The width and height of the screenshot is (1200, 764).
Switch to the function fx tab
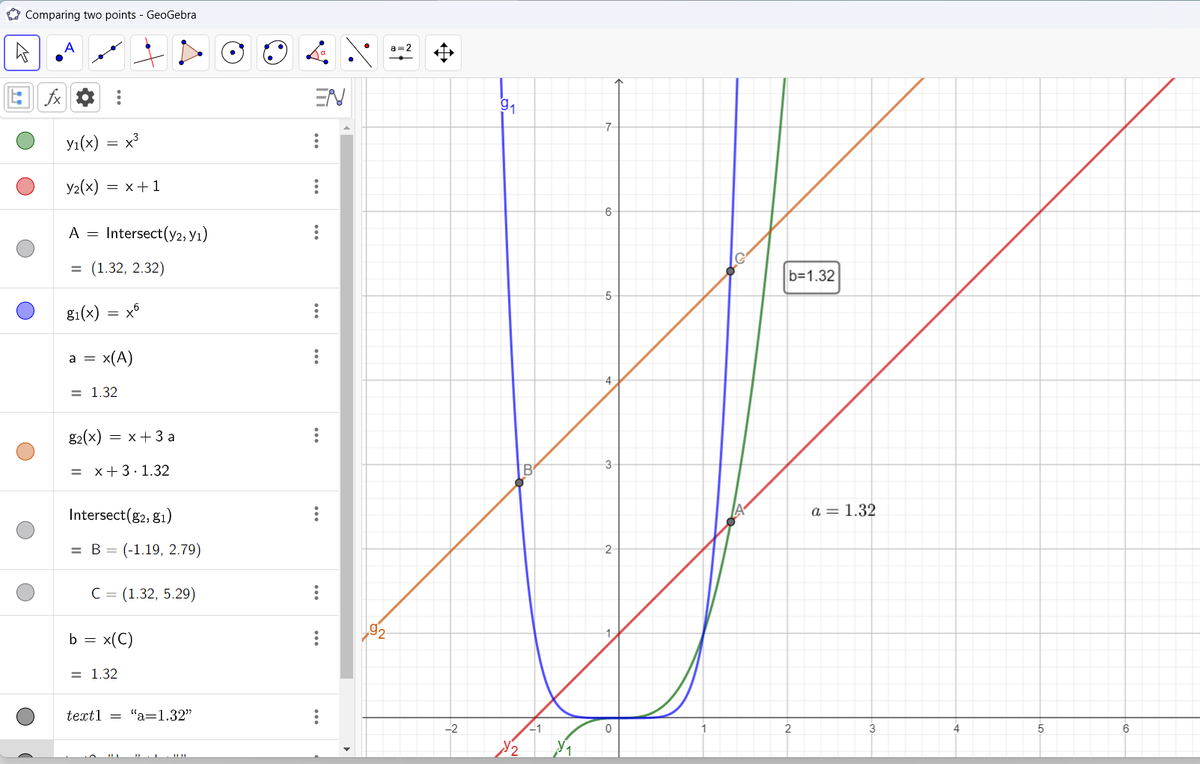click(55, 97)
